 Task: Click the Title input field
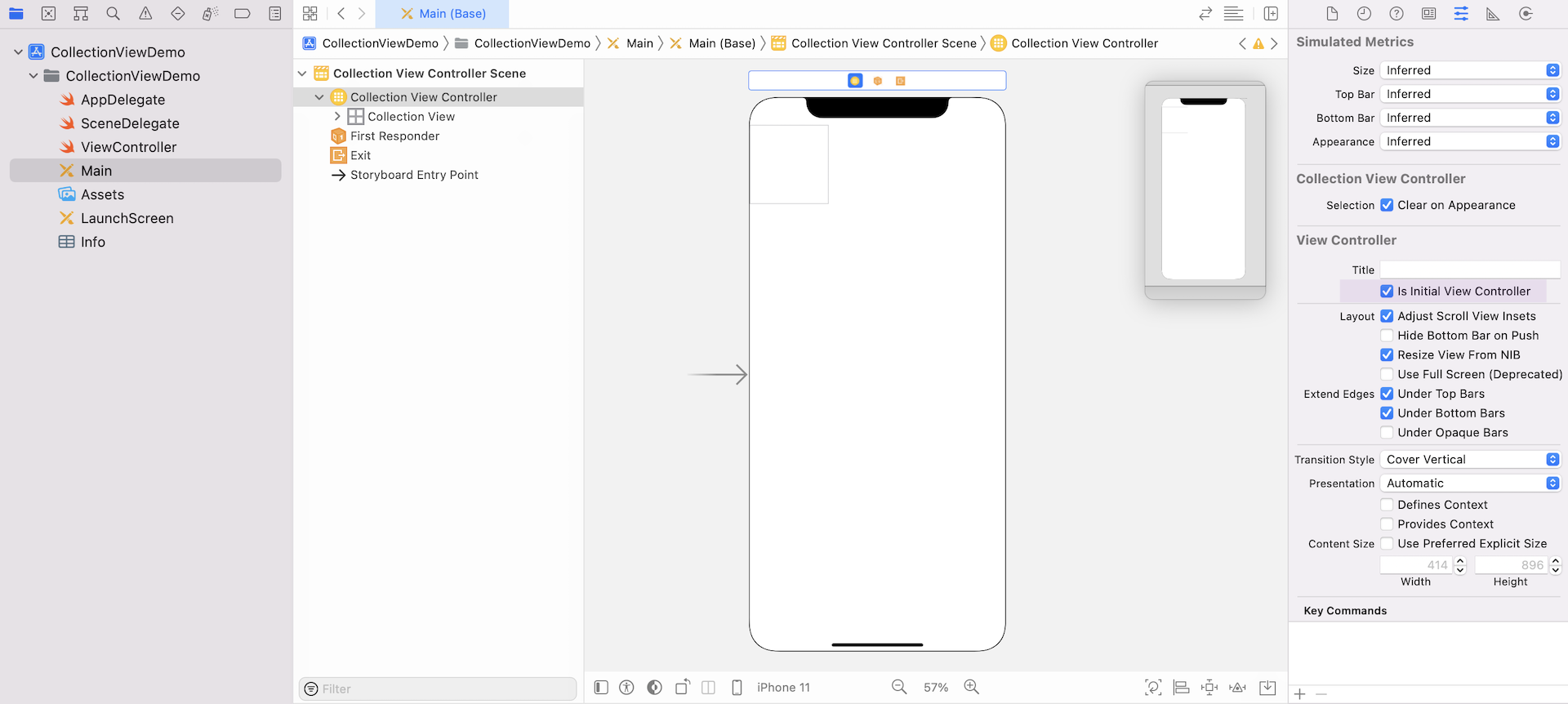[1470, 270]
